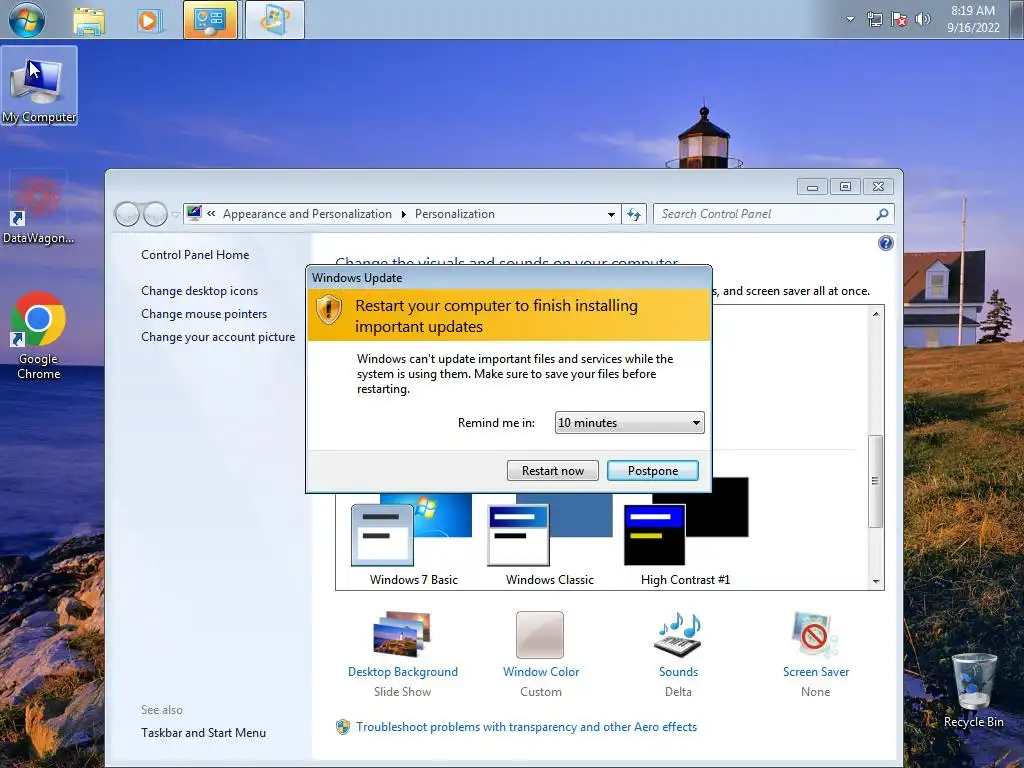1024x768 pixels.
Task: Click the themes list scroll up arrow
Action: click(876, 314)
